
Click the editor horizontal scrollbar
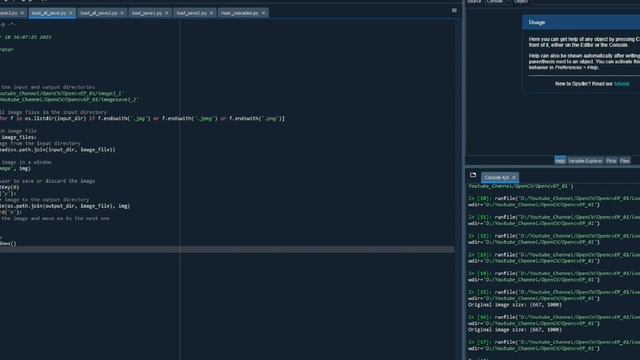click(x=227, y=249)
